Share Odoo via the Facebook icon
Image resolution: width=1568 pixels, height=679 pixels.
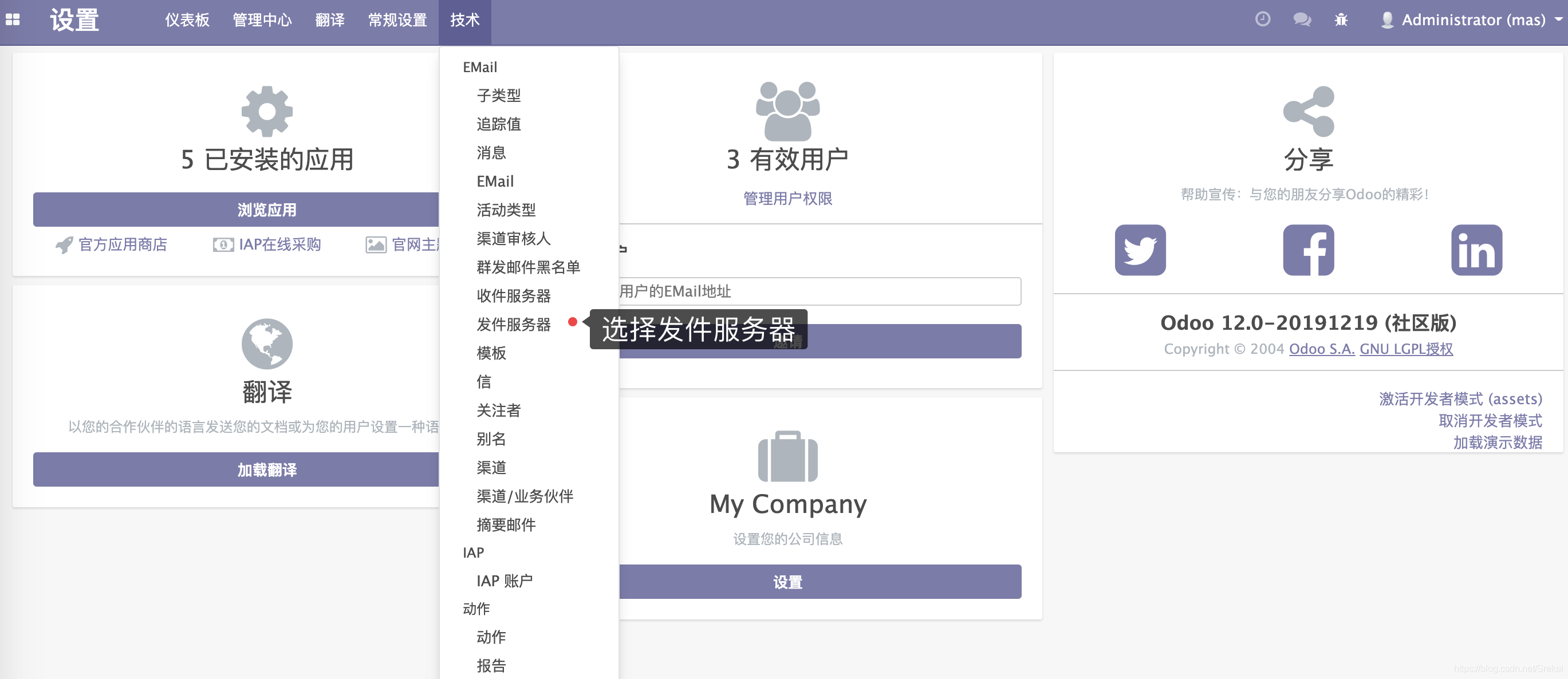coord(1307,250)
